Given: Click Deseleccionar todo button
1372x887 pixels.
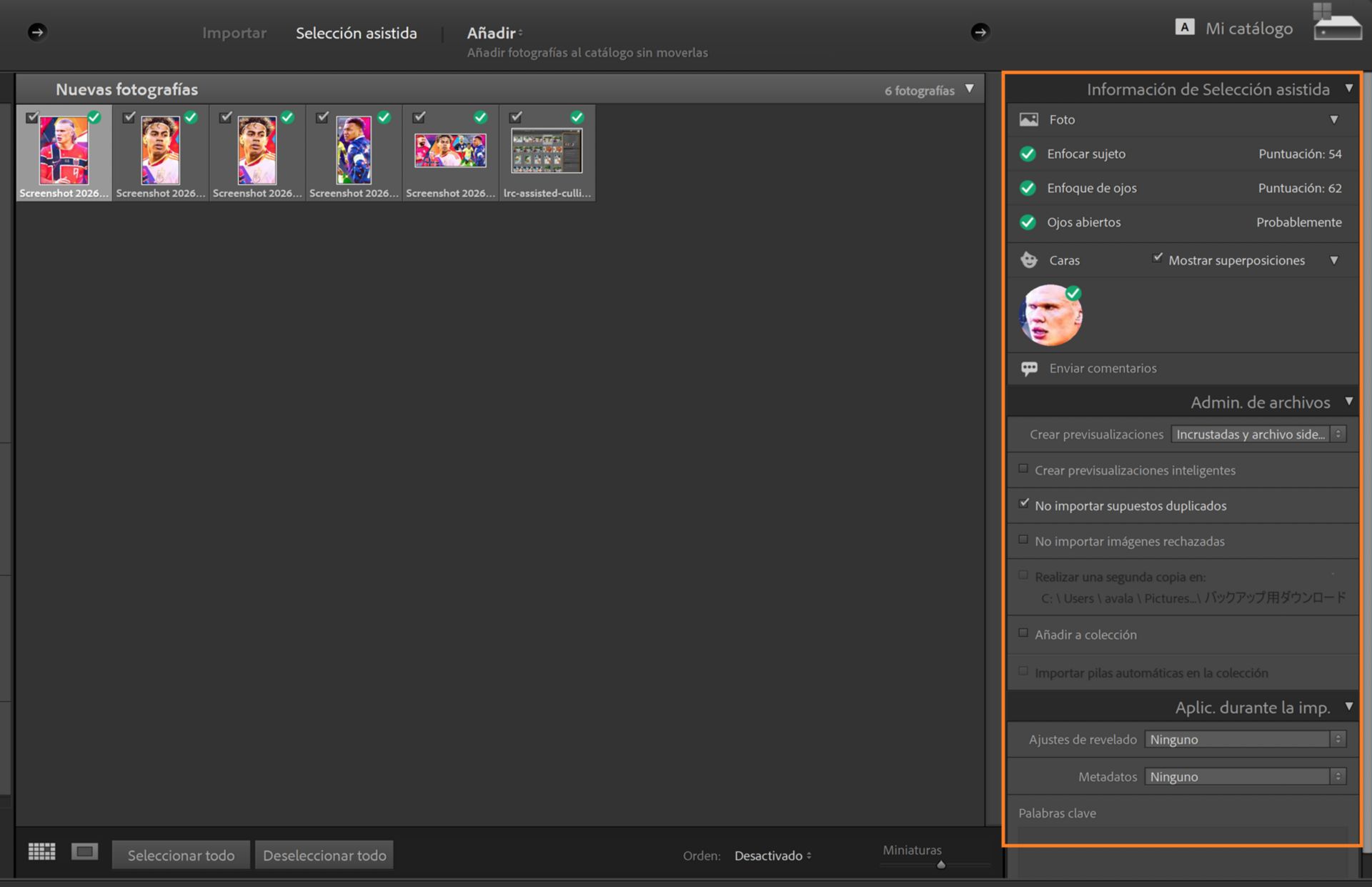Looking at the screenshot, I should pos(324,855).
